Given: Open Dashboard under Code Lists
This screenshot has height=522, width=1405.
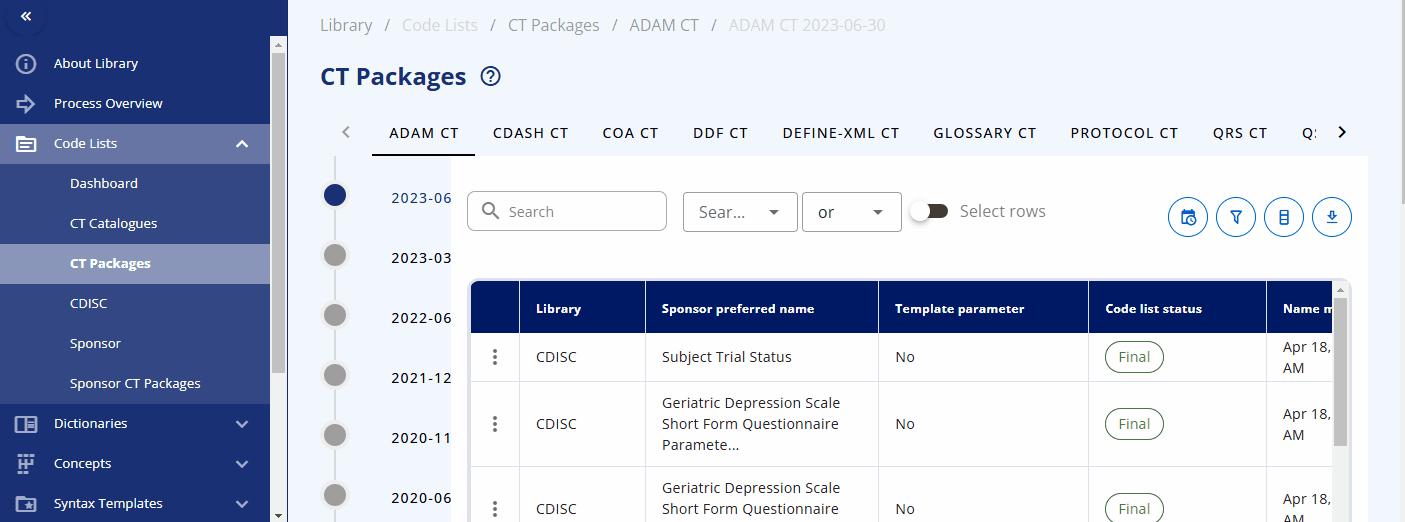Looking at the screenshot, I should point(135,184).
